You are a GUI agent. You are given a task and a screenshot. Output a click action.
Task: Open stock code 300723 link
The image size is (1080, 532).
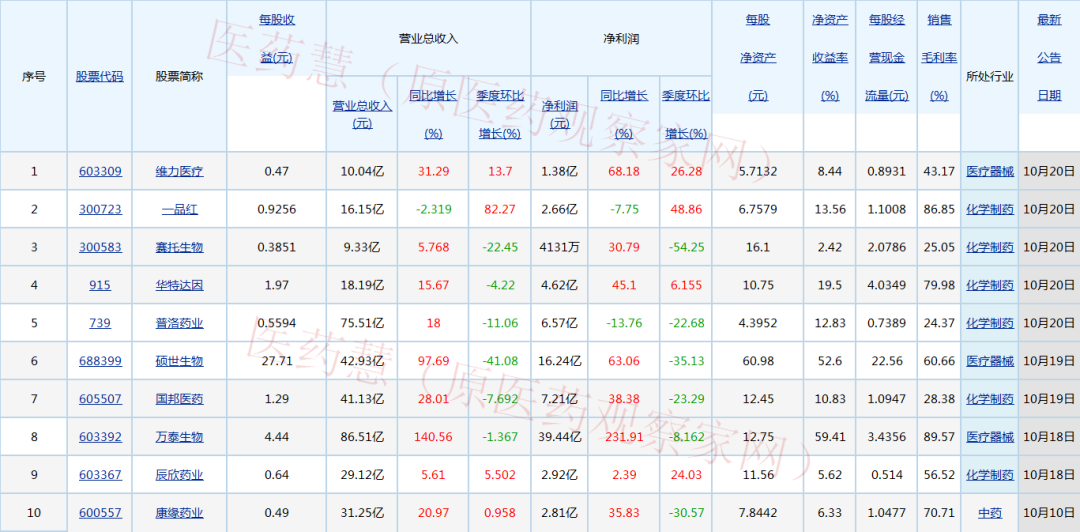coord(100,209)
